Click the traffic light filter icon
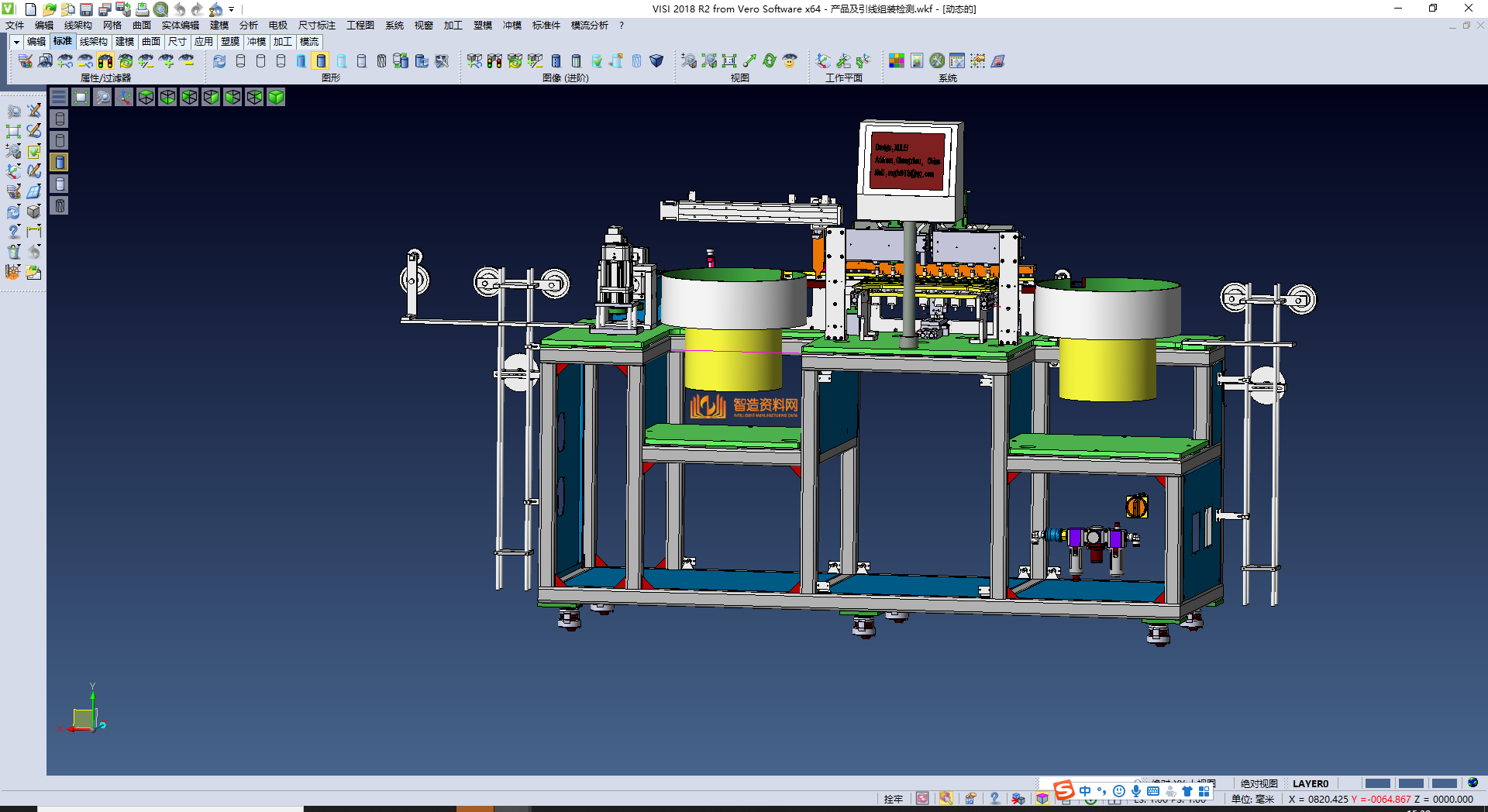The width and height of the screenshot is (1488, 812). (x=105, y=61)
